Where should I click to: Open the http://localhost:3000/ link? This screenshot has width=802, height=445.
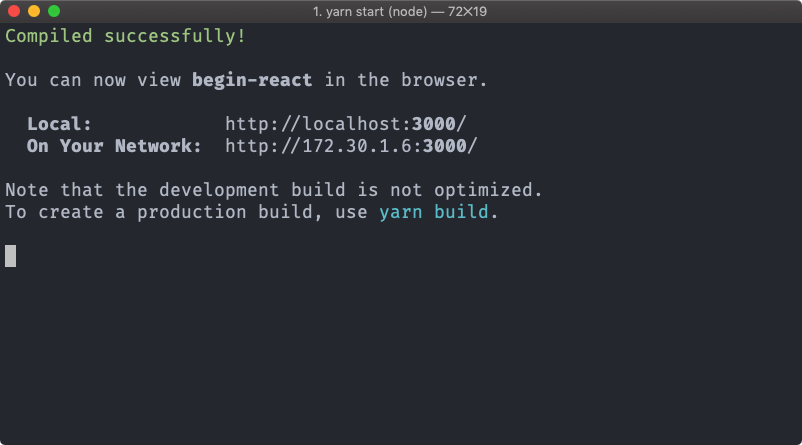(x=346, y=124)
